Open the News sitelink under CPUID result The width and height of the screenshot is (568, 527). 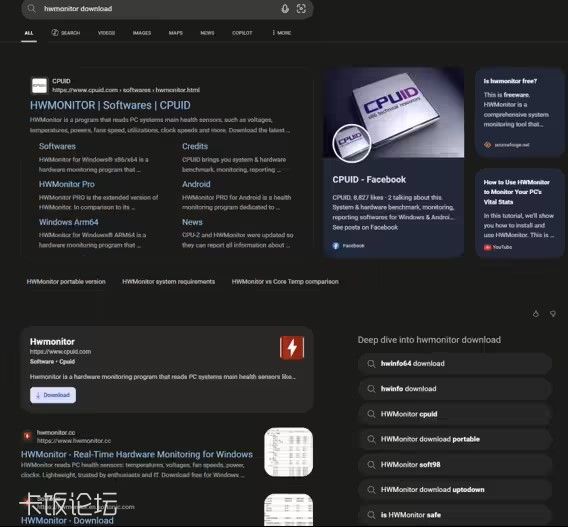(192, 222)
